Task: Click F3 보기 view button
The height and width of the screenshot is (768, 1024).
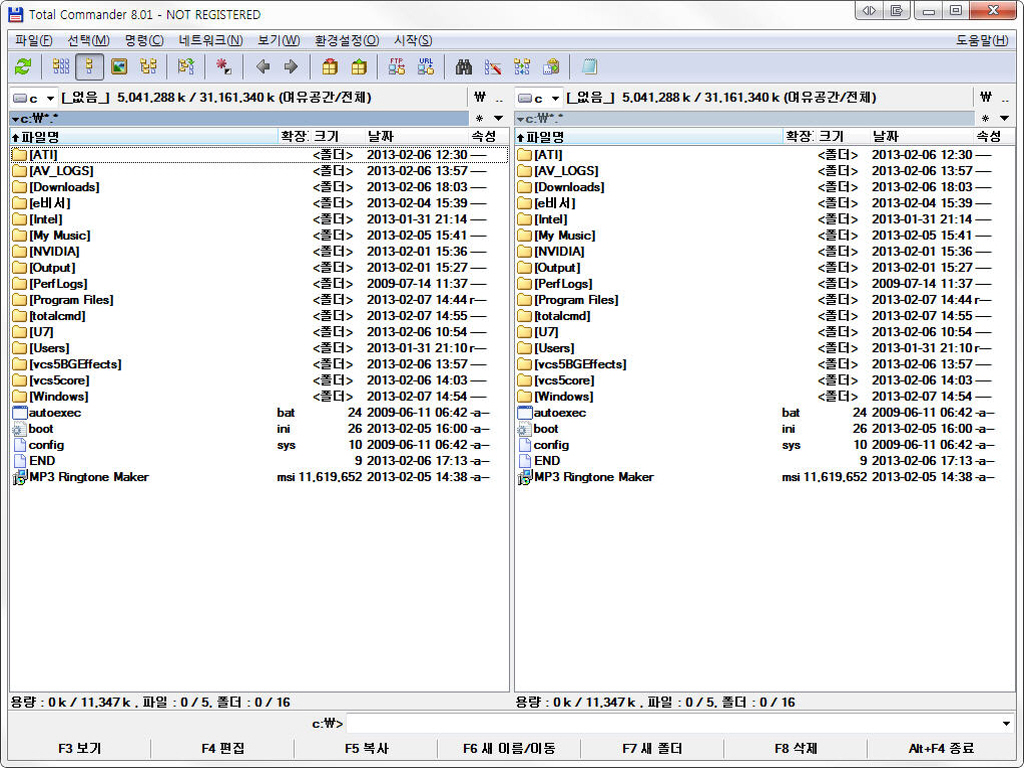Action: click(79, 748)
